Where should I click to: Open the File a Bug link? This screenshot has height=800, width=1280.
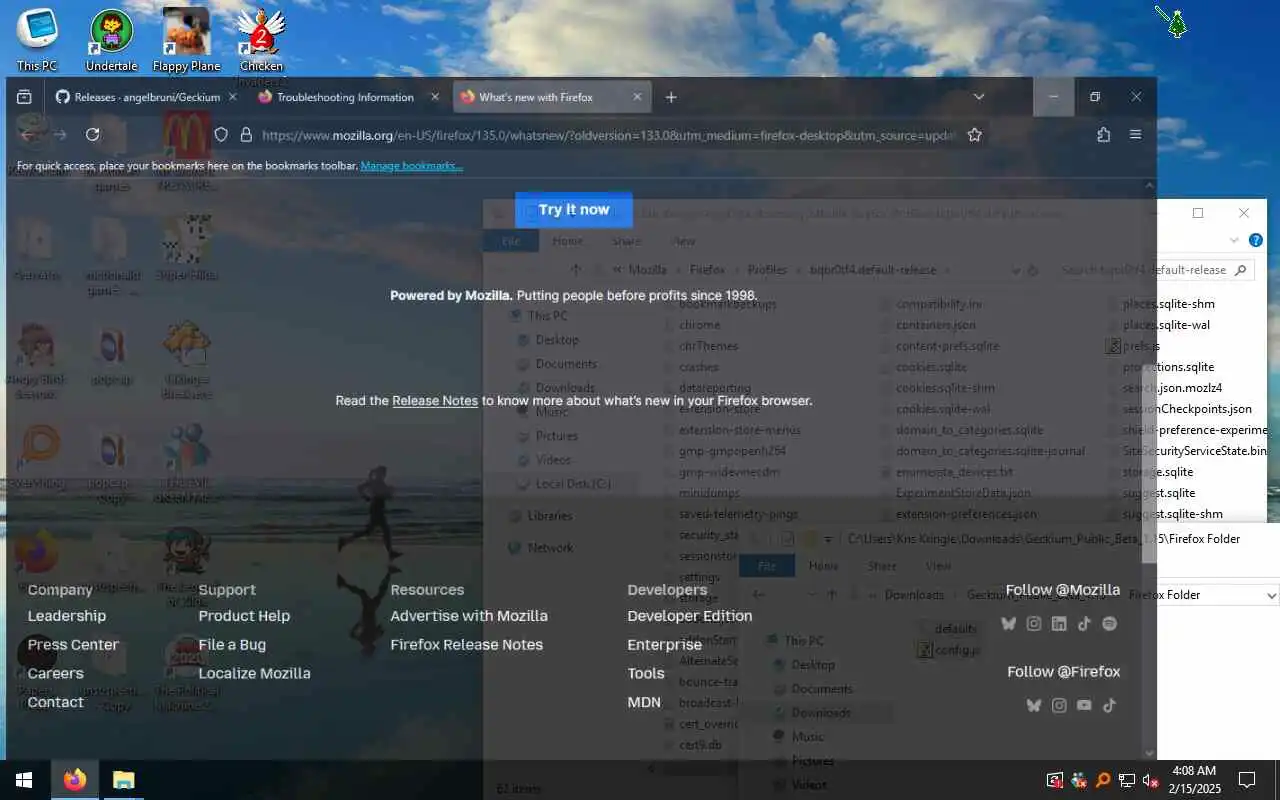coord(232,645)
